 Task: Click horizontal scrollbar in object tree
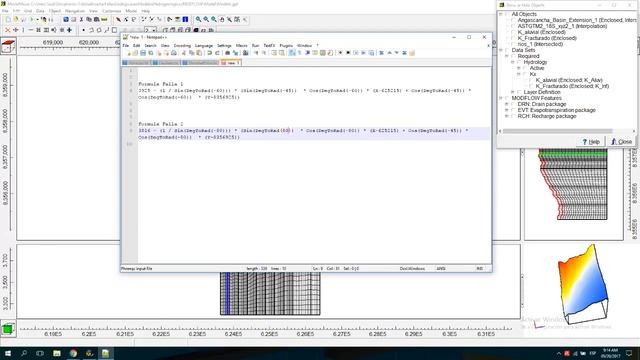558,131
